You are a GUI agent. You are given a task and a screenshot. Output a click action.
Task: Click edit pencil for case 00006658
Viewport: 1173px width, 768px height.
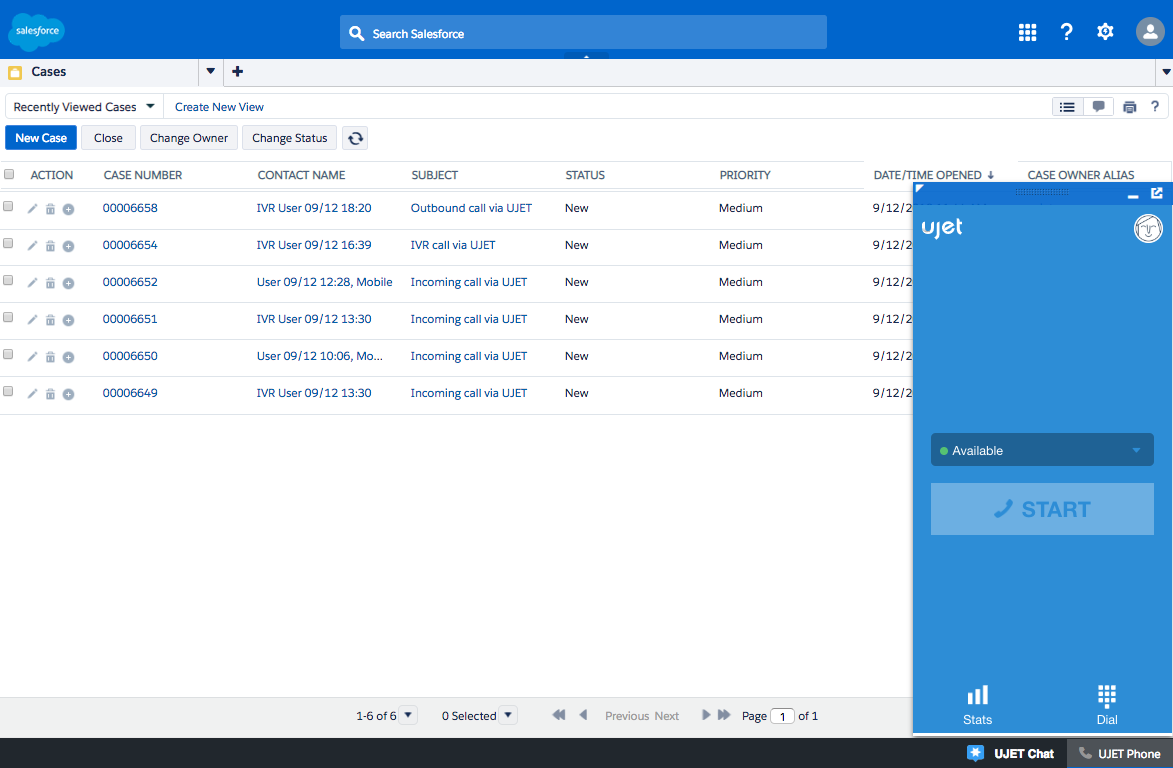[x=32, y=209]
